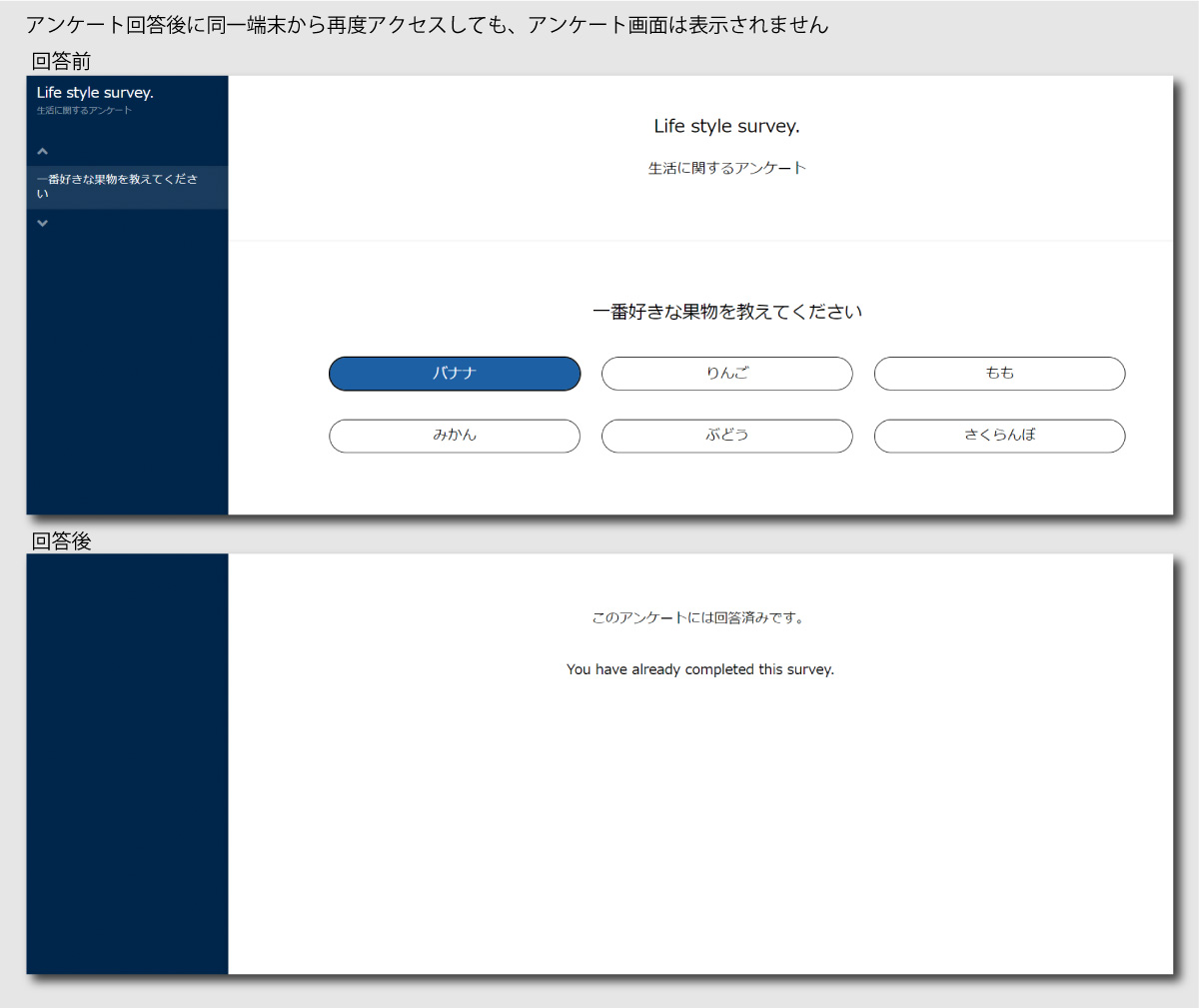Click the sidebar title Life style survey.

tap(95, 92)
